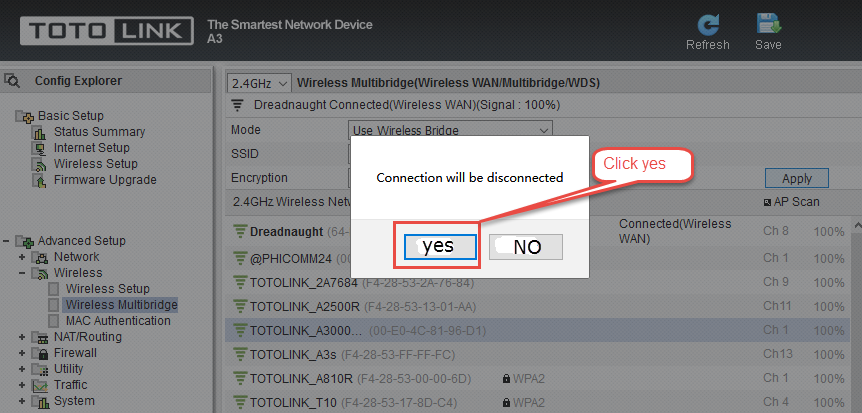Click the Config Explorer search icon
The width and height of the screenshot is (862, 413).
click(x=12, y=81)
